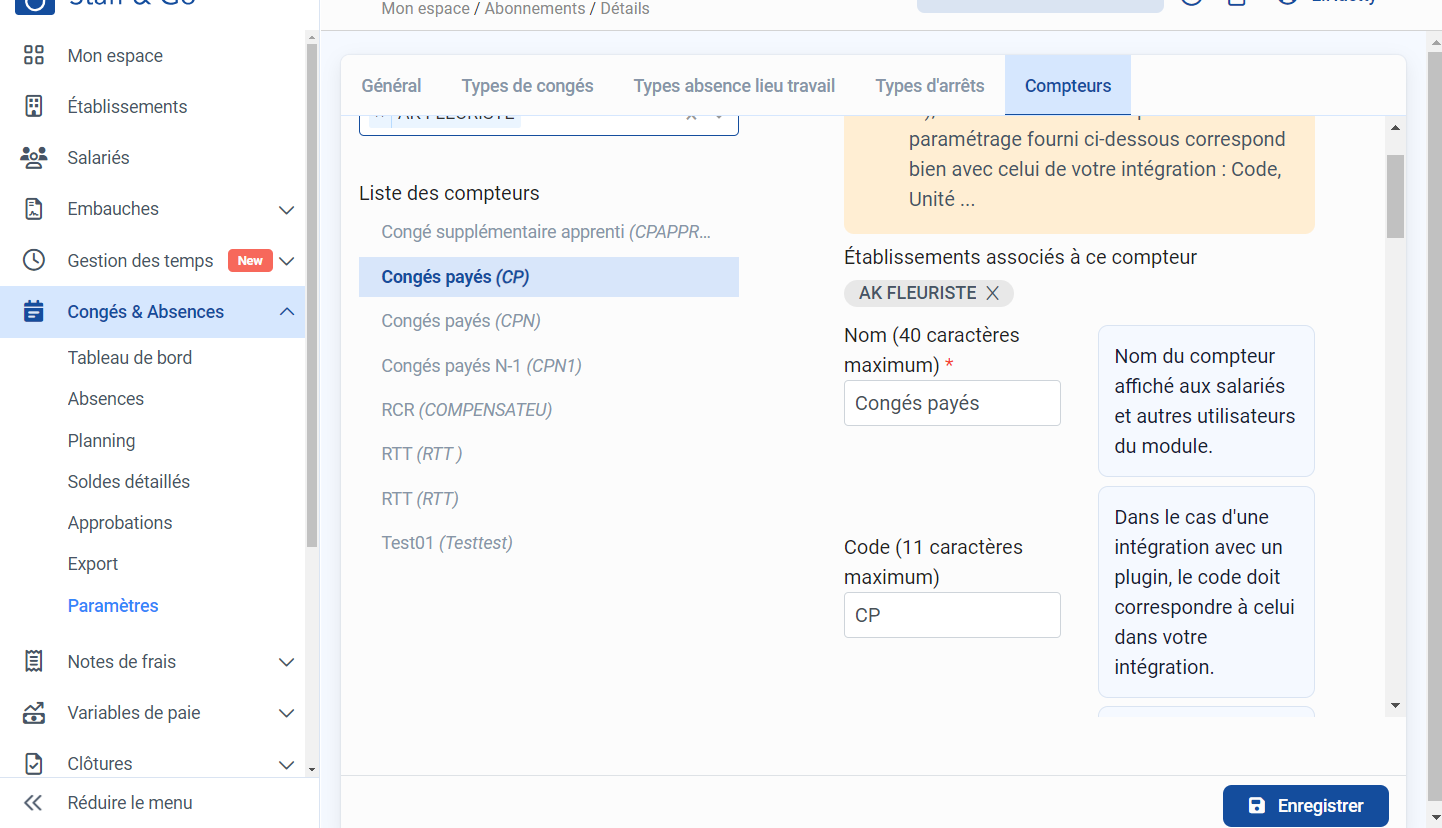
Task: Switch to the Général tab
Action: coord(391,86)
